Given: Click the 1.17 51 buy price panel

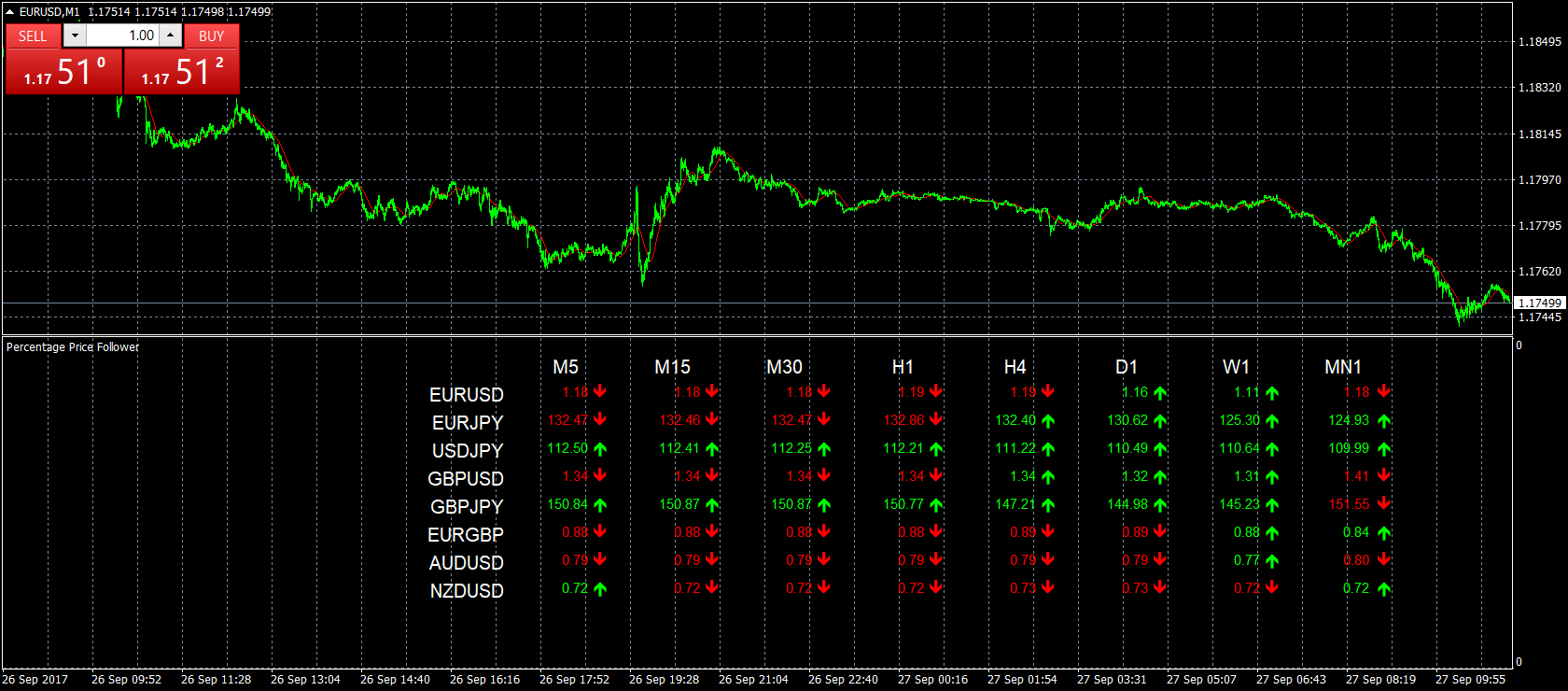Looking at the screenshot, I should (x=182, y=72).
